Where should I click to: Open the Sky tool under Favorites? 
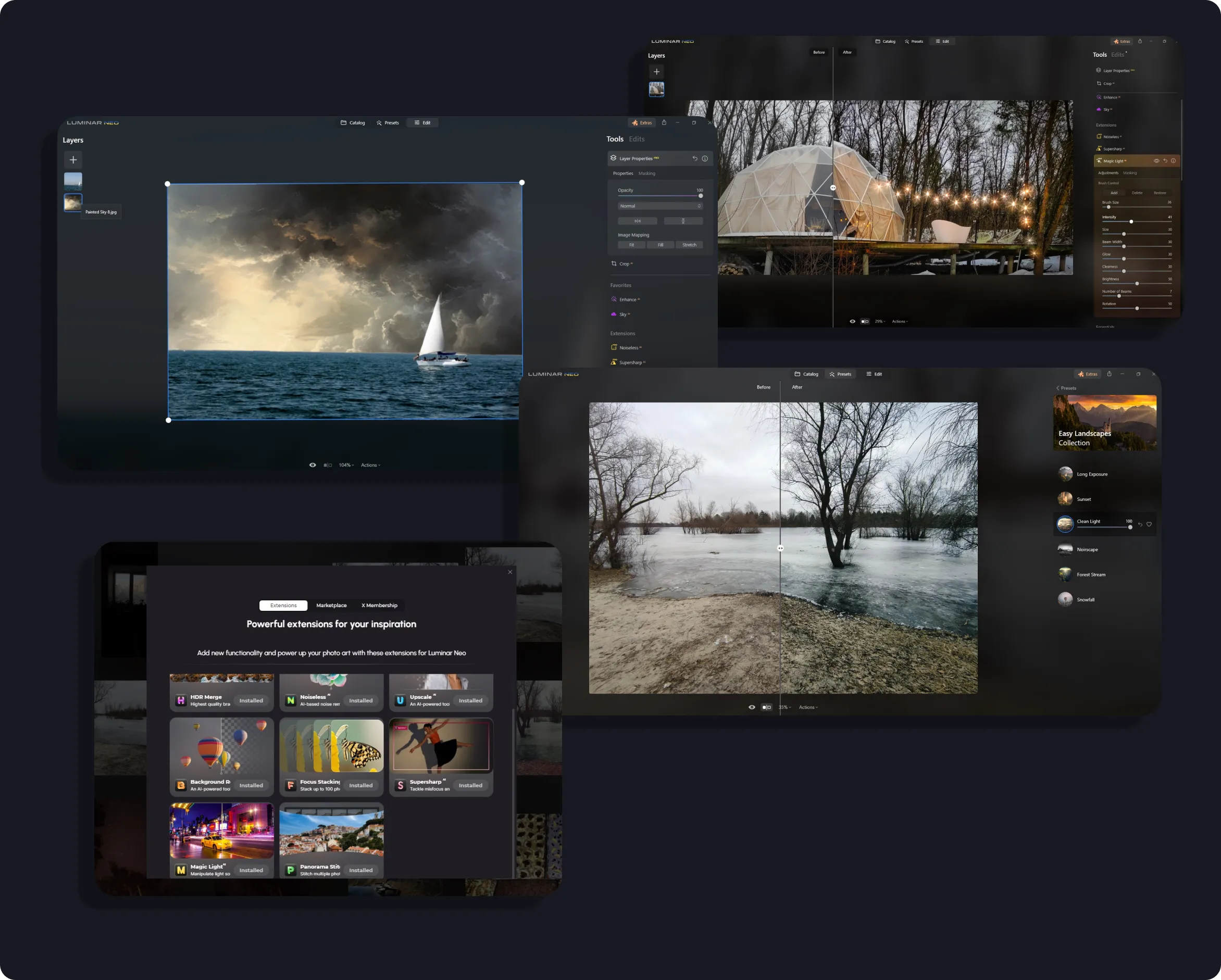(622, 314)
